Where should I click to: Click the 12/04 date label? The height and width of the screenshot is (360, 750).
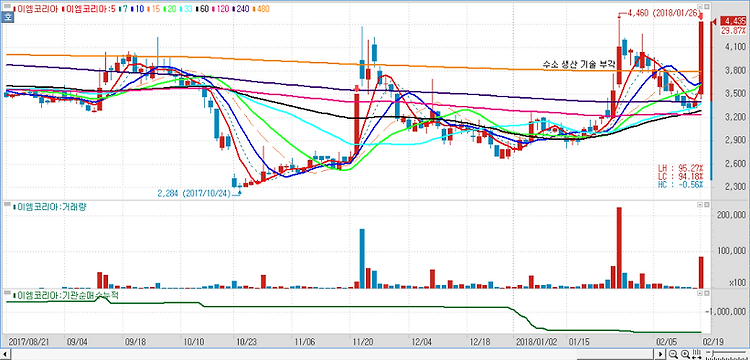pyautogui.click(x=421, y=342)
